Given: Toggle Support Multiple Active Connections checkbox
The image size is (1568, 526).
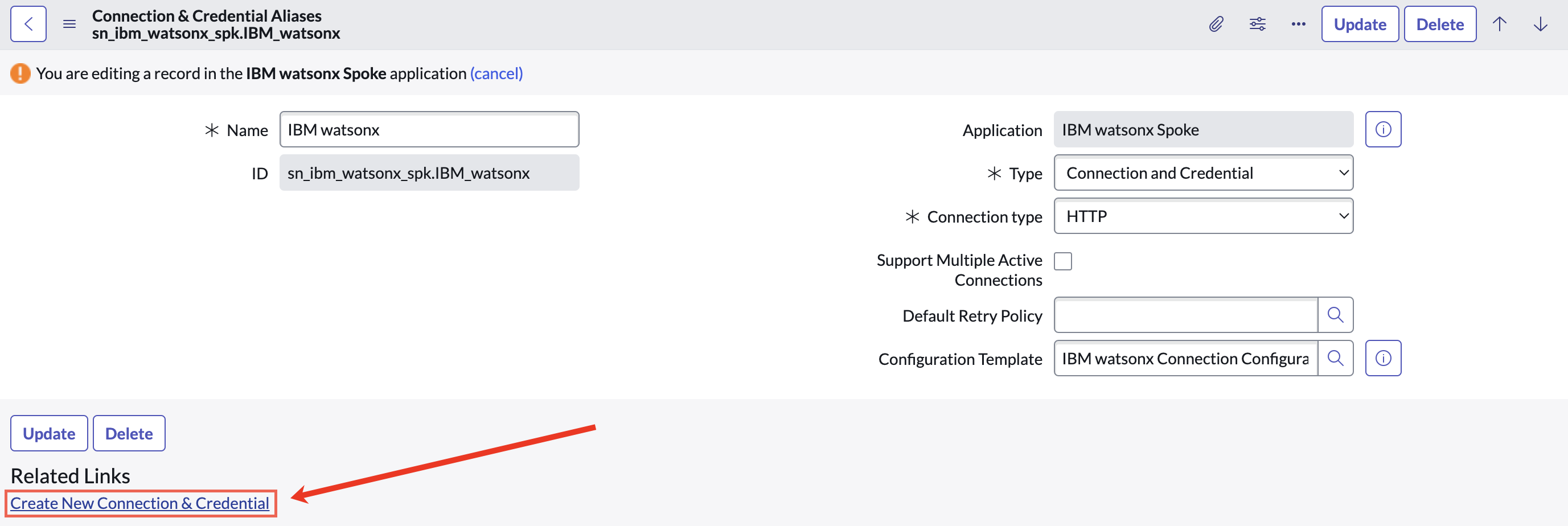Looking at the screenshot, I should (1063, 261).
